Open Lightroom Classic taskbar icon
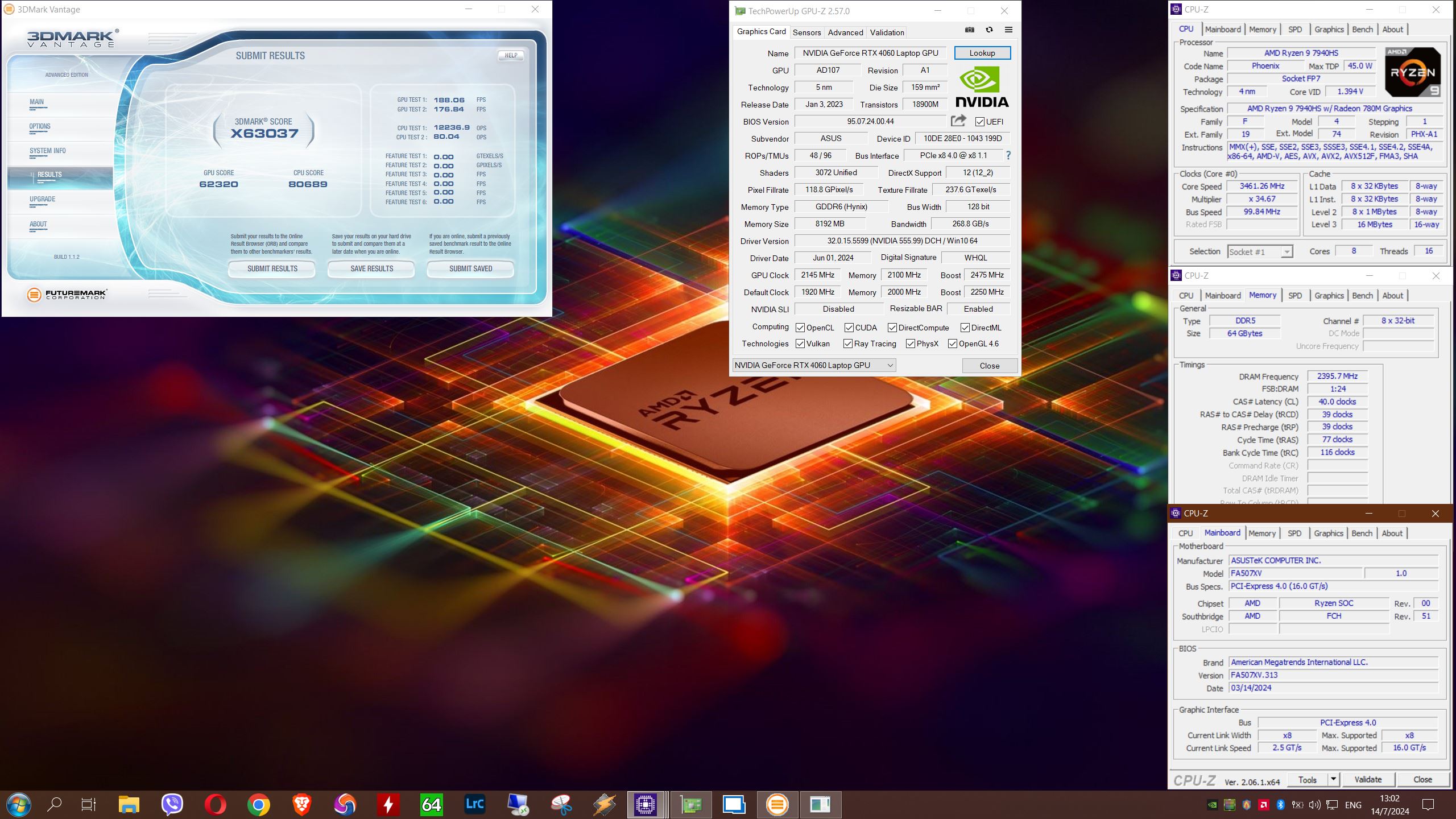Viewport: 1456px width, 819px height. [x=475, y=804]
